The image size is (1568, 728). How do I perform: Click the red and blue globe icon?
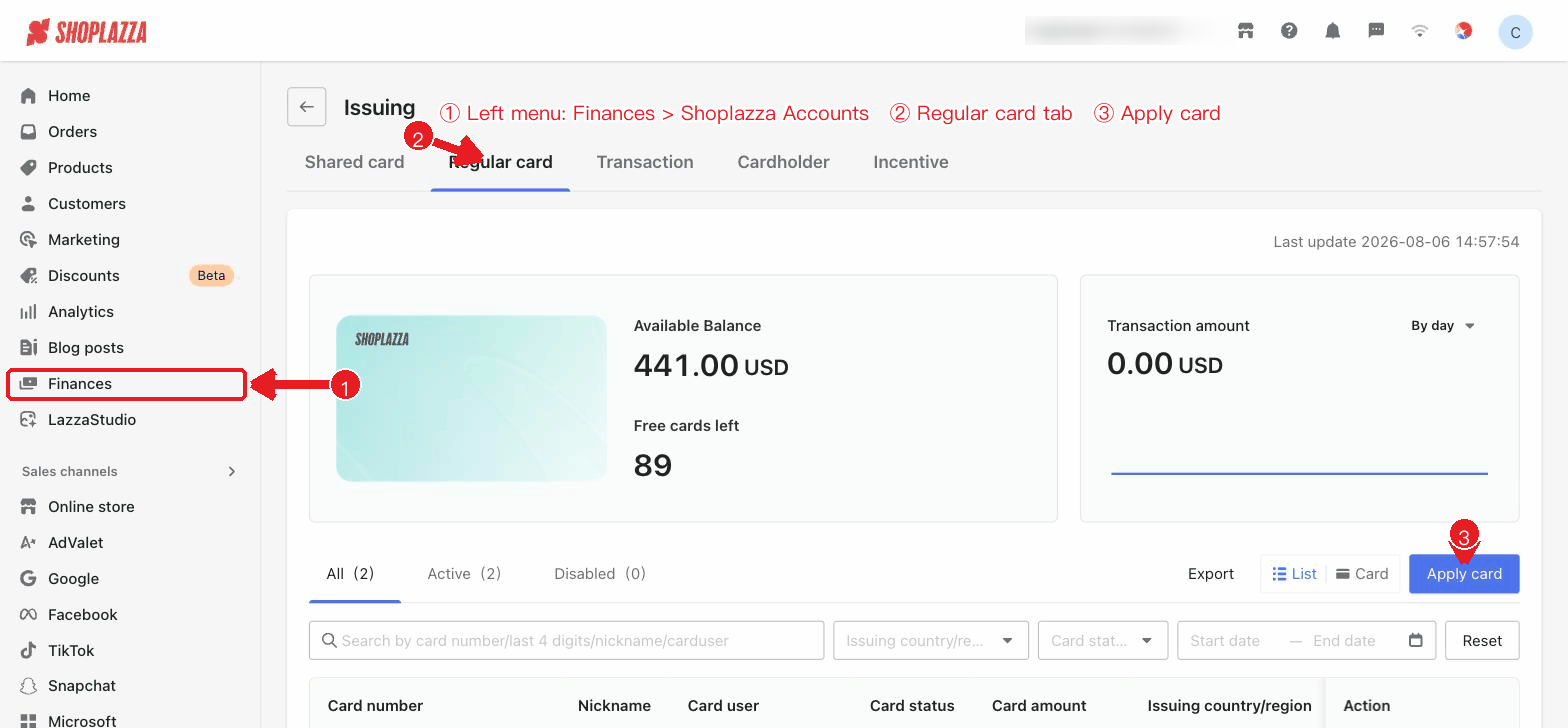point(1463,31)
